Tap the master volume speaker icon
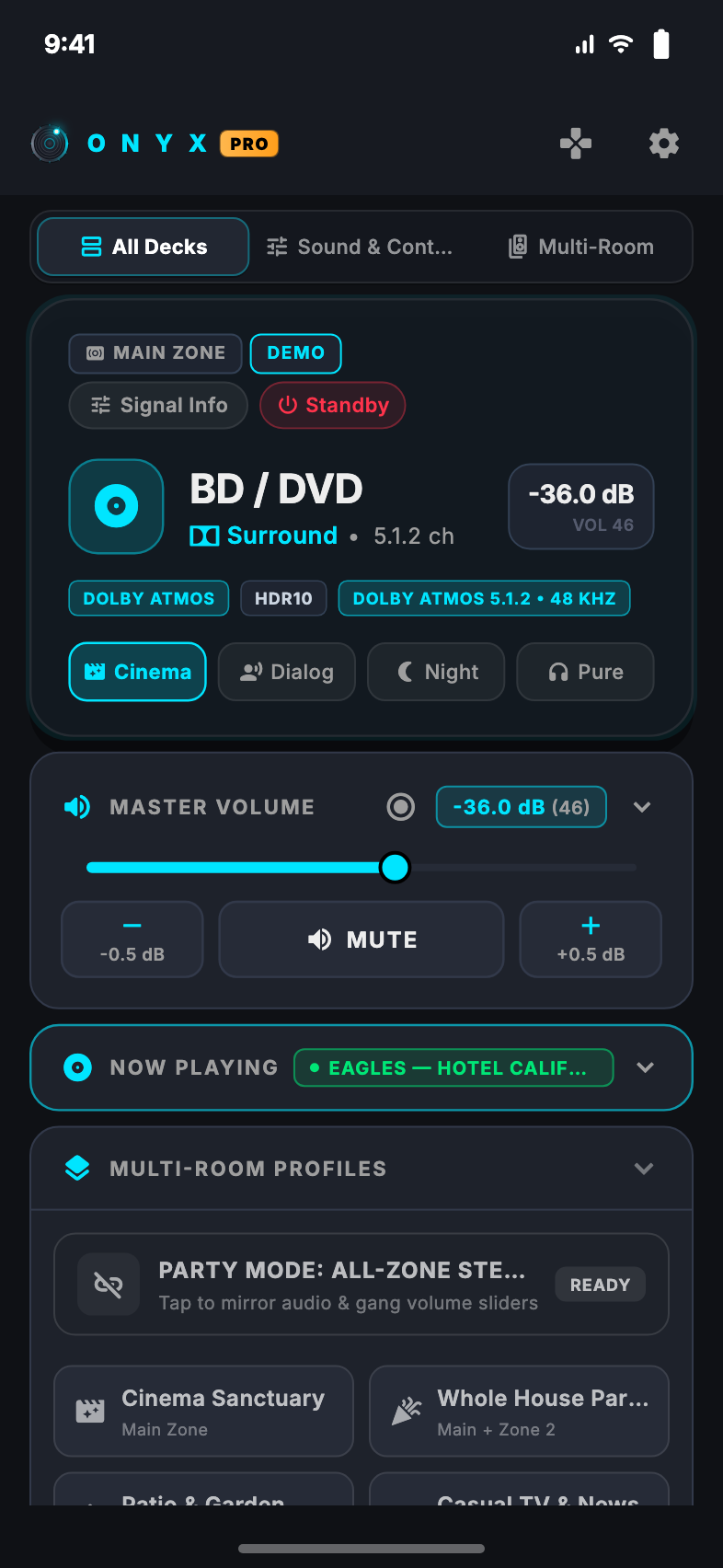This screenshot has height=1568, width=723. 77,807
